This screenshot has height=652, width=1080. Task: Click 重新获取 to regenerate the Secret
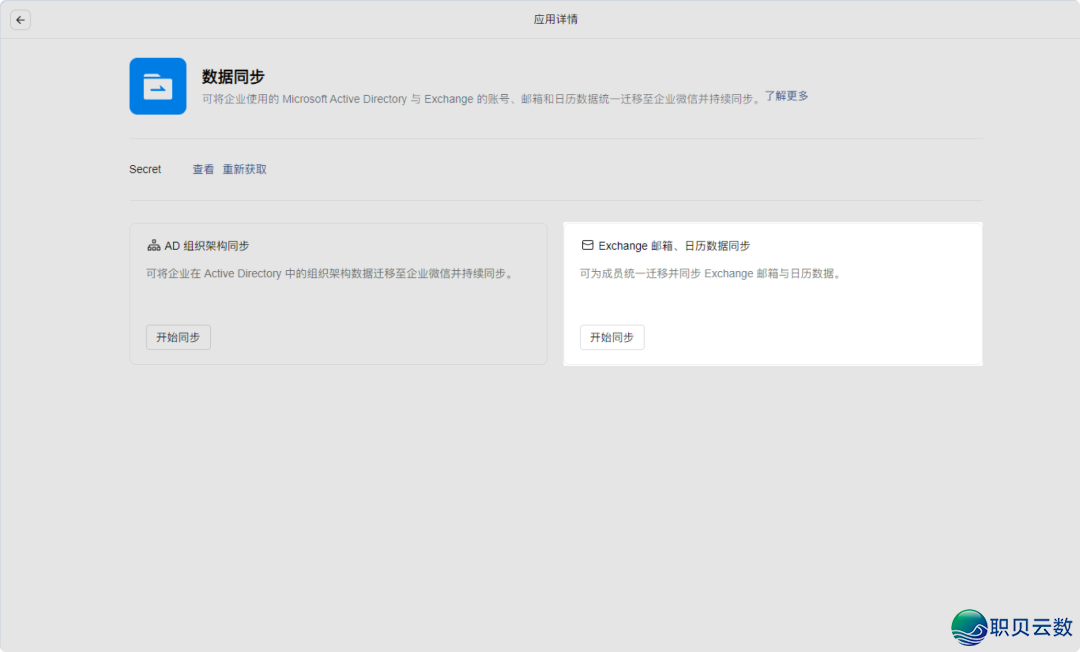point(243,169)
